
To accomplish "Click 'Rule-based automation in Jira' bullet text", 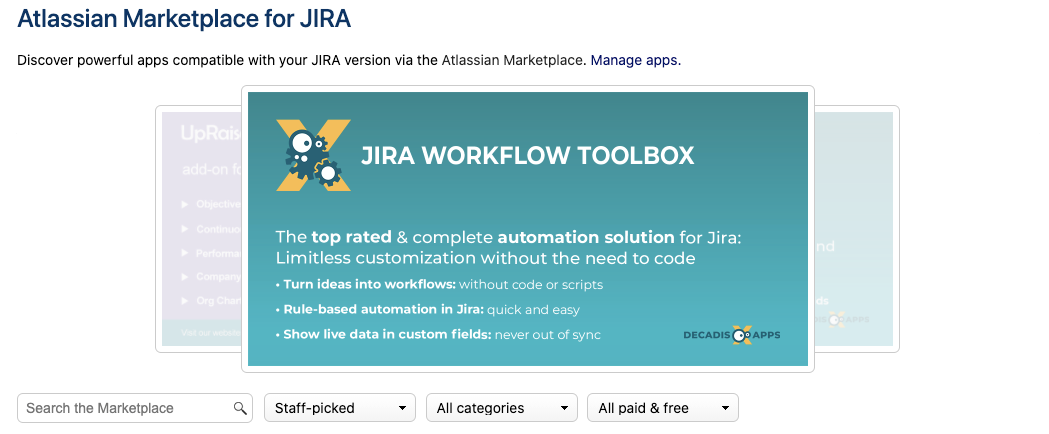I will 383,310.
